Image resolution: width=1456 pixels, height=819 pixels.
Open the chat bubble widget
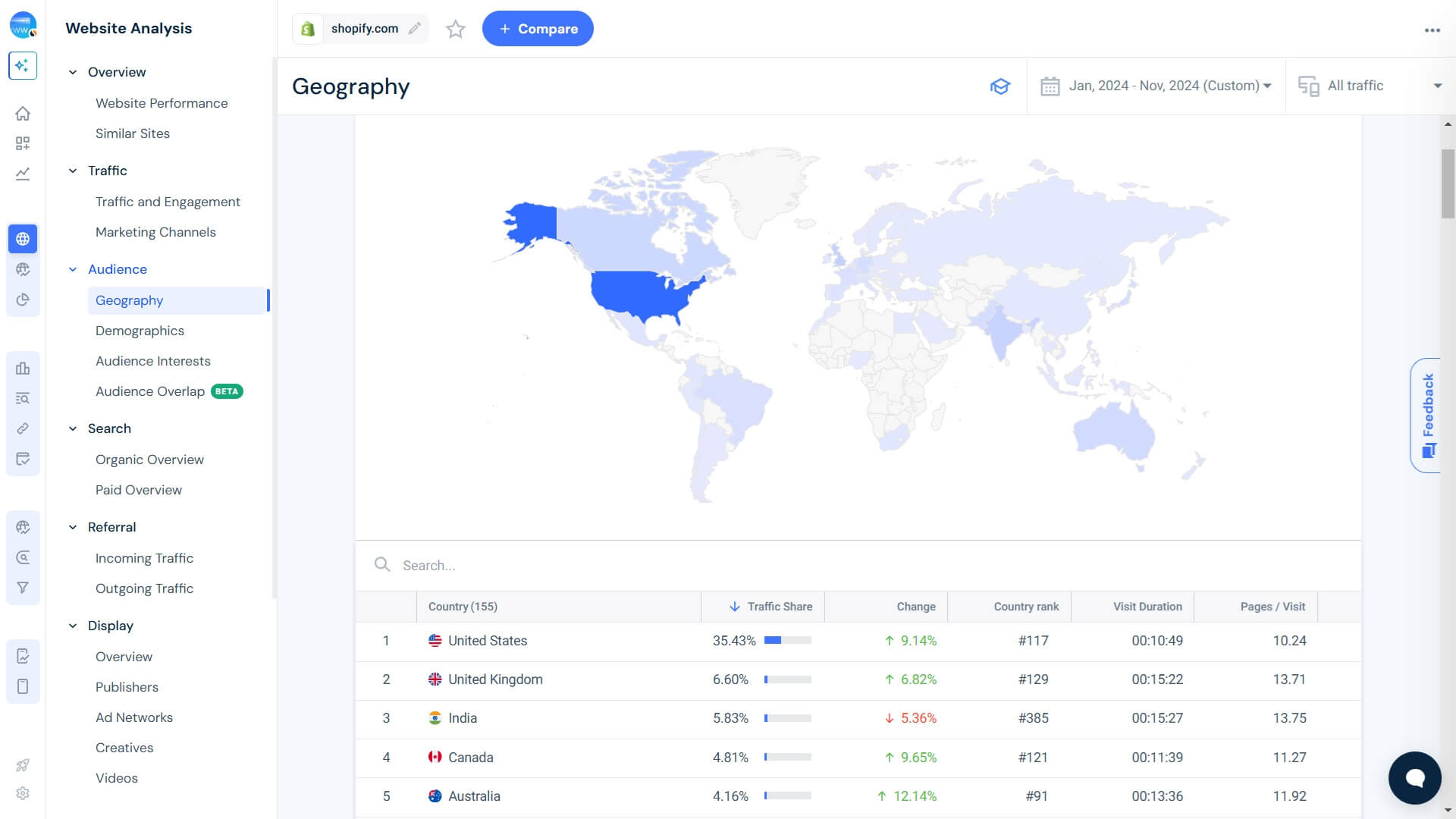[x=1414, y=777]
